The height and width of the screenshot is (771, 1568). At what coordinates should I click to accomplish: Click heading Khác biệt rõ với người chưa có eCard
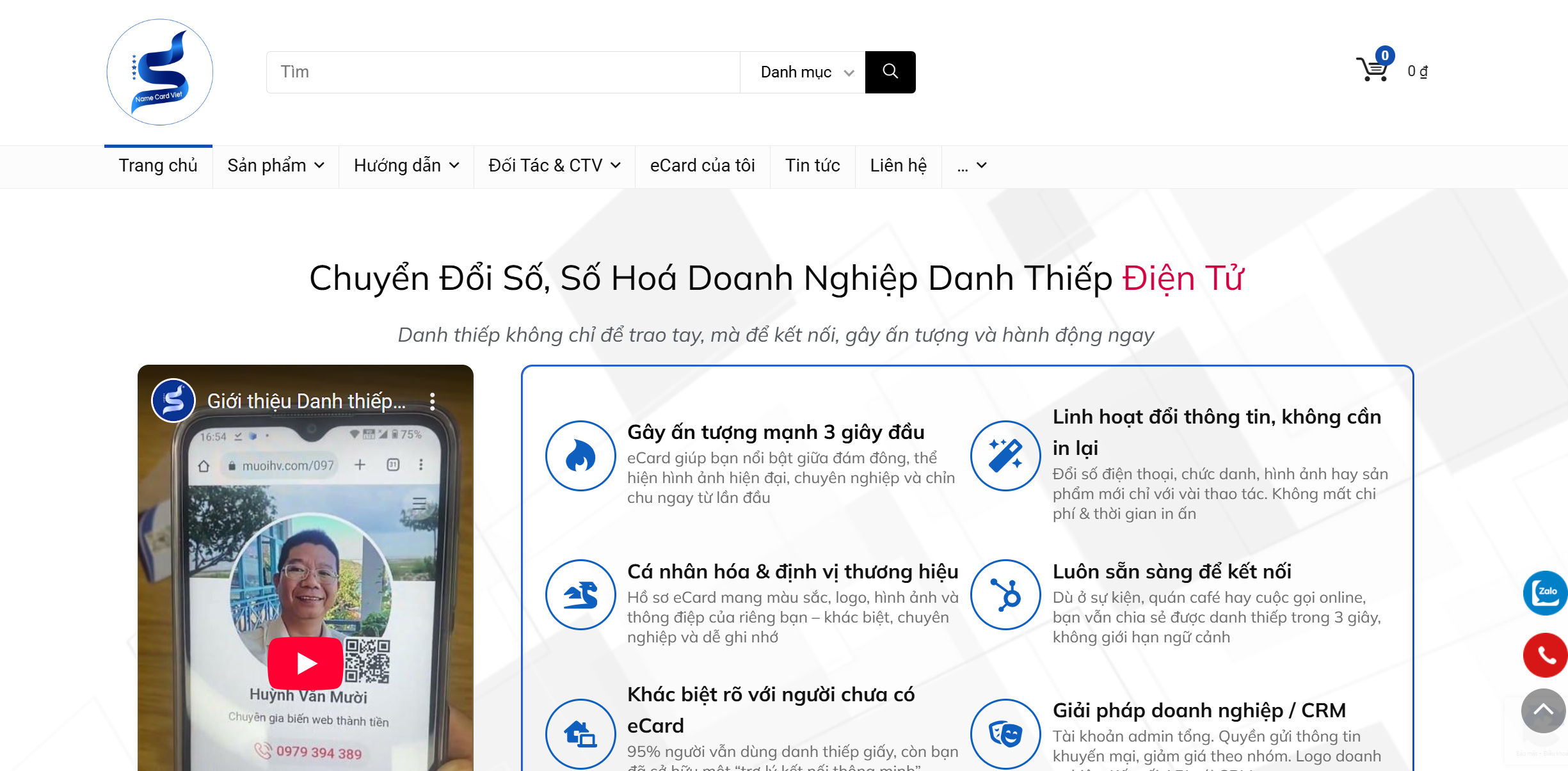[x=771, y=710]
